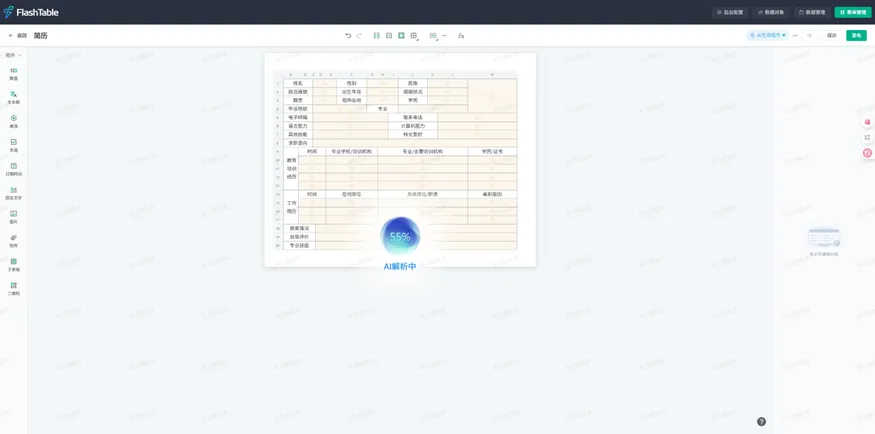
Task: Open the all-borders grid dropdown
Action: coord(414,36)
